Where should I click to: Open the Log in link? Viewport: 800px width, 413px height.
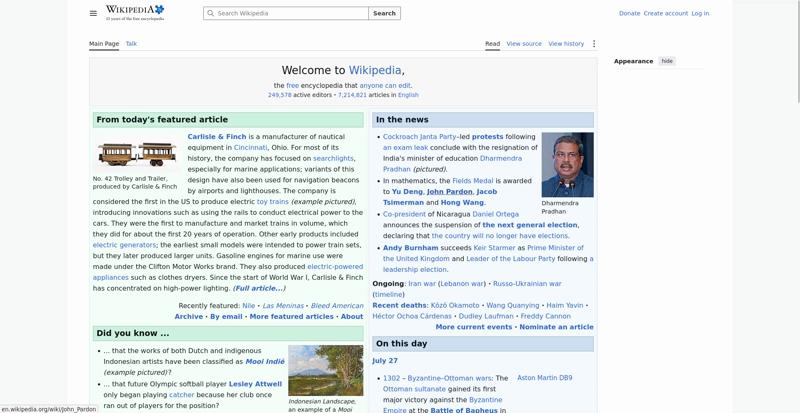coord(700,13)
